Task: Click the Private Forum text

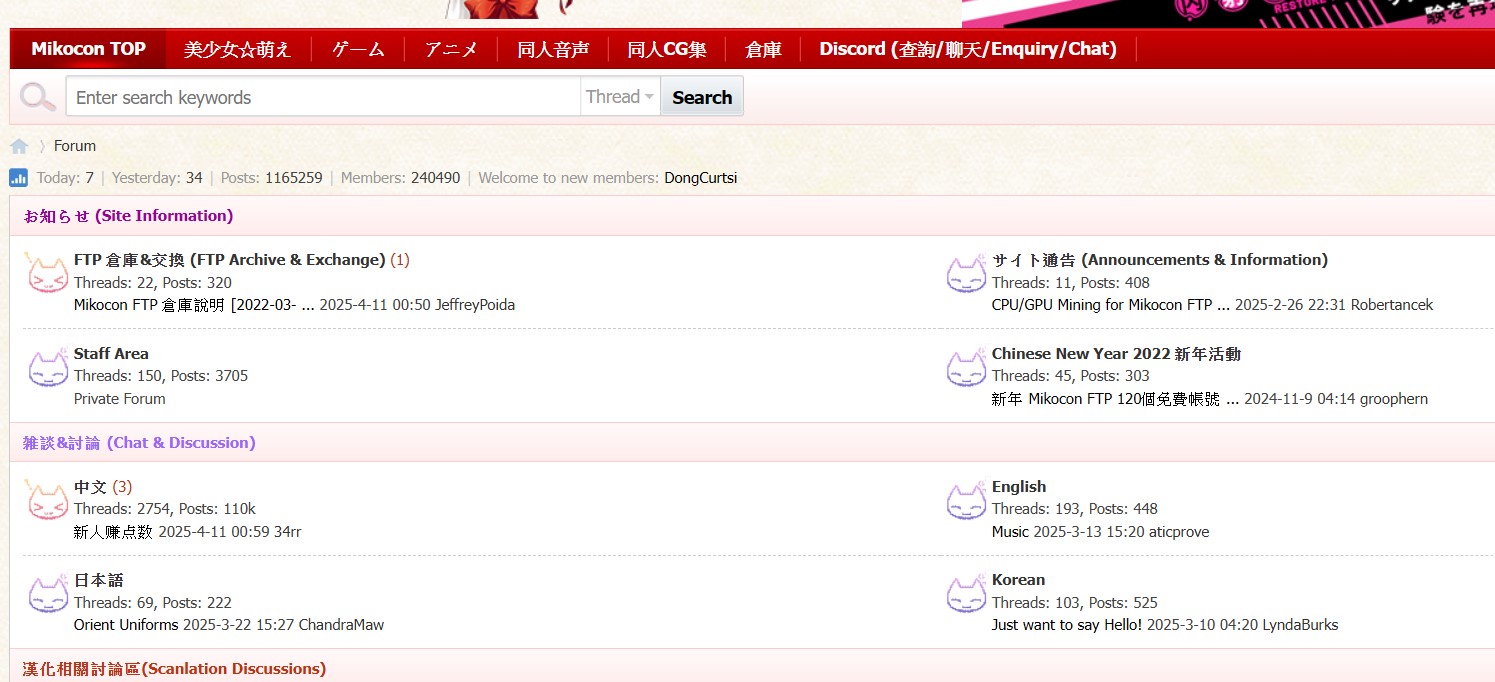Action: [120, 399]
